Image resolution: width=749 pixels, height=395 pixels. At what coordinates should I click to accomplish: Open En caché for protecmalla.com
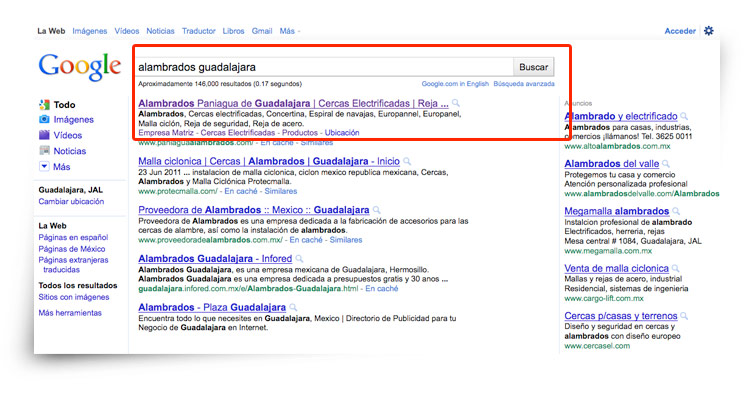point(241,191)
